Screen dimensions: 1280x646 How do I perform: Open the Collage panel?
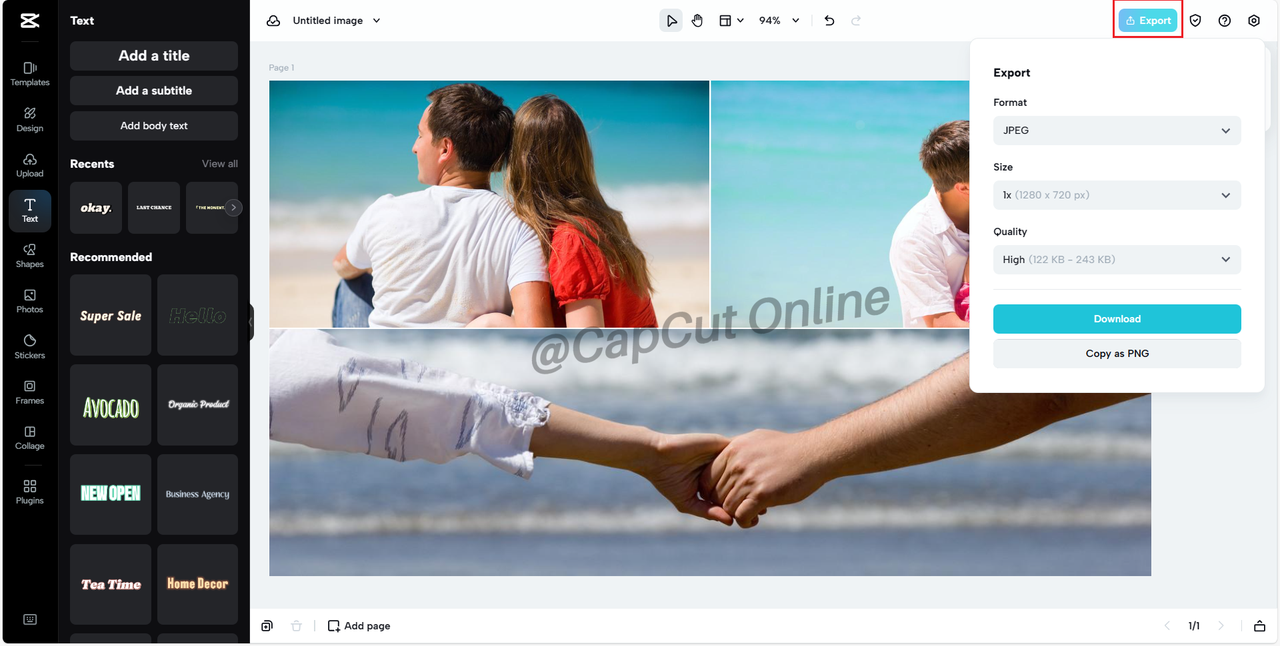tap(30, 438)
